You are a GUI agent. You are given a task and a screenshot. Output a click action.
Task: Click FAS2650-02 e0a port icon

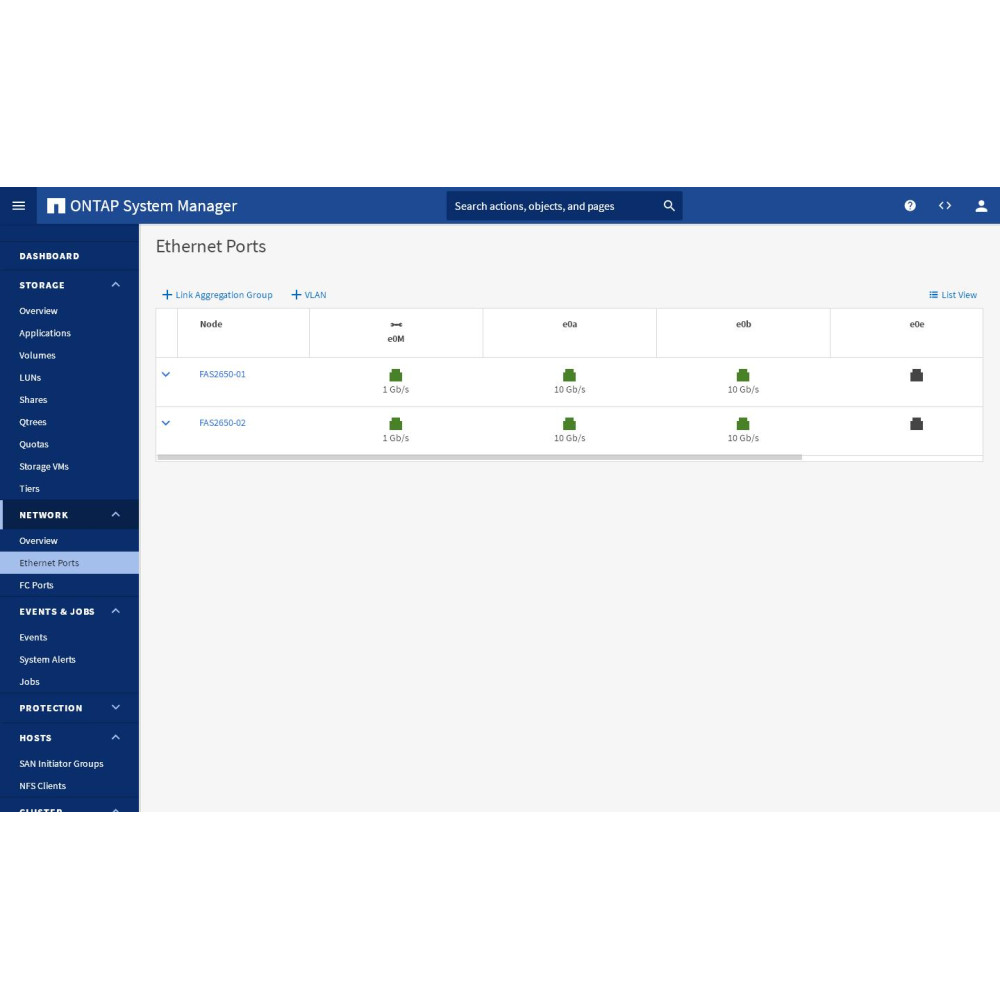coord(569,424)
